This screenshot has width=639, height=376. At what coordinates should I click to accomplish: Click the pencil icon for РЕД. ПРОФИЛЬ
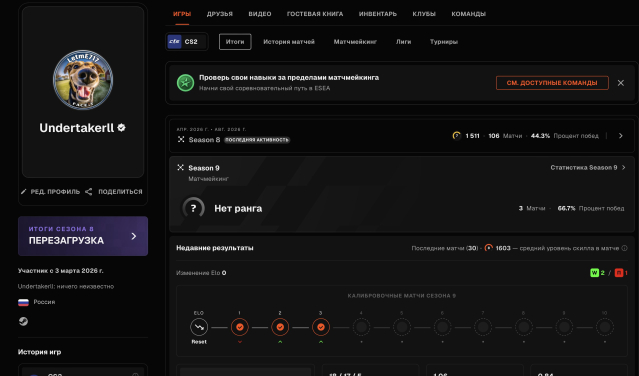(24, 191)
